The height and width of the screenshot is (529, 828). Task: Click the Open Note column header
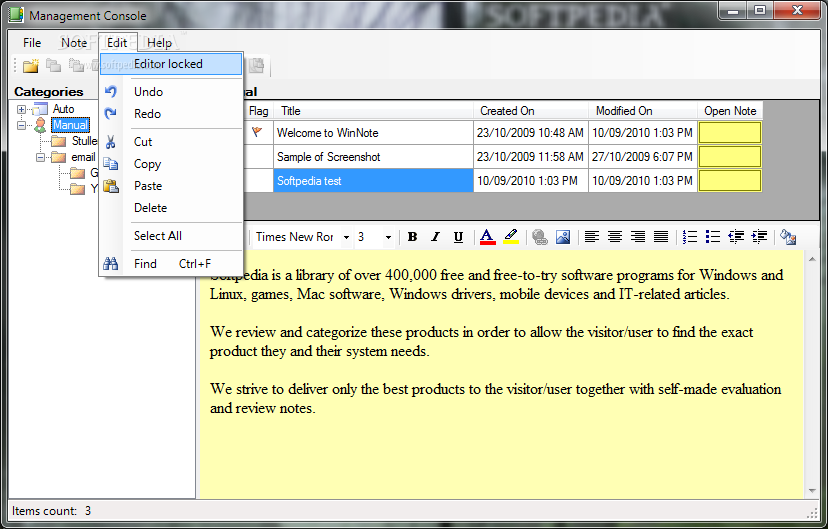[730, 111]
